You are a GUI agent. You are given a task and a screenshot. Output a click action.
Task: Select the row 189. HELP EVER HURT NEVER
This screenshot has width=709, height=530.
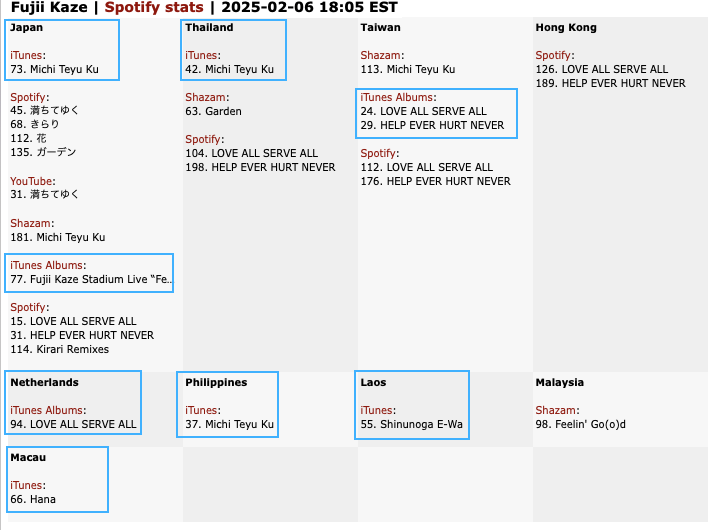[611, 83]
